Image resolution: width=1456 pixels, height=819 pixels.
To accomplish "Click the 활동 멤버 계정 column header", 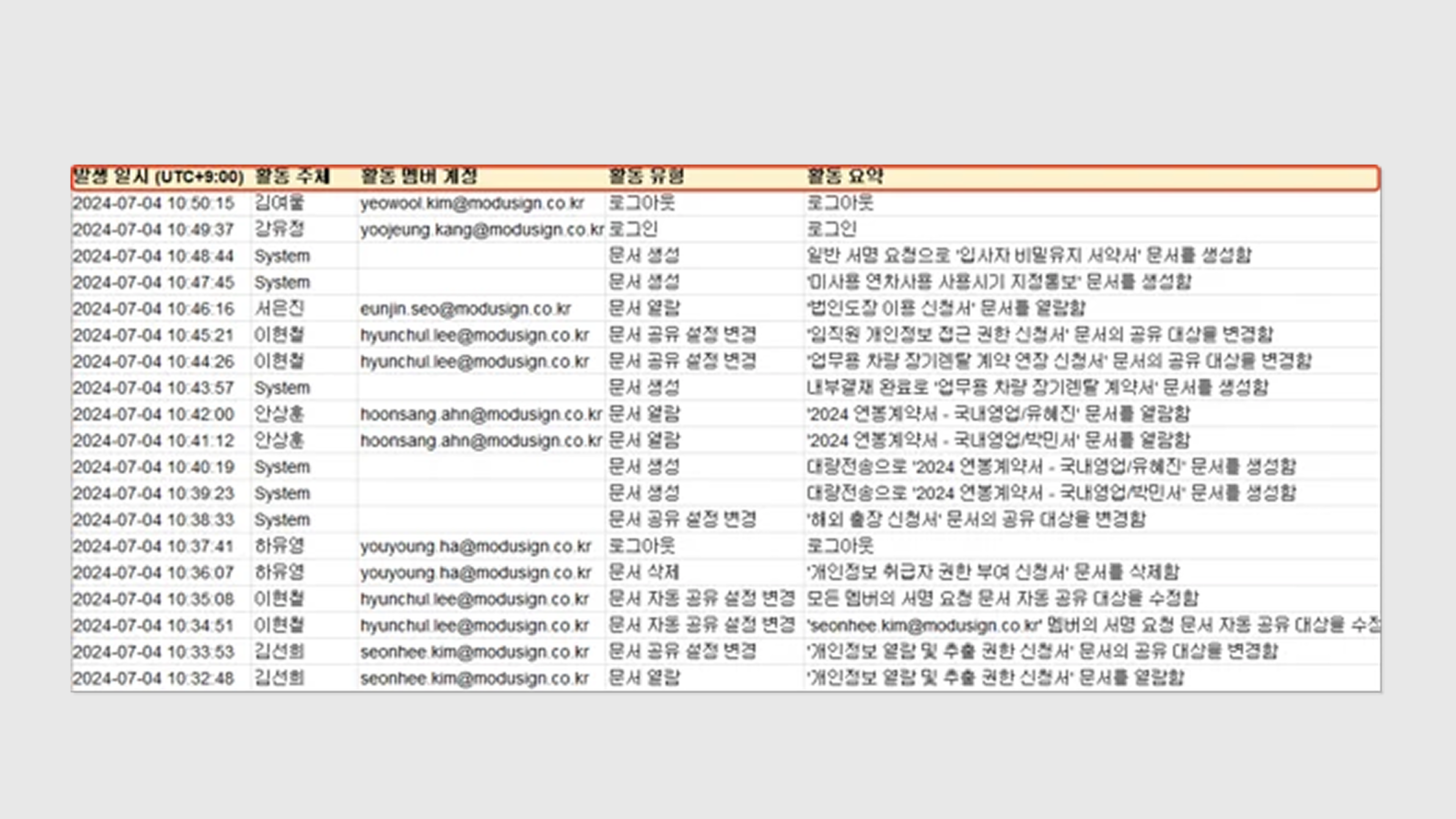I will 419,177.
